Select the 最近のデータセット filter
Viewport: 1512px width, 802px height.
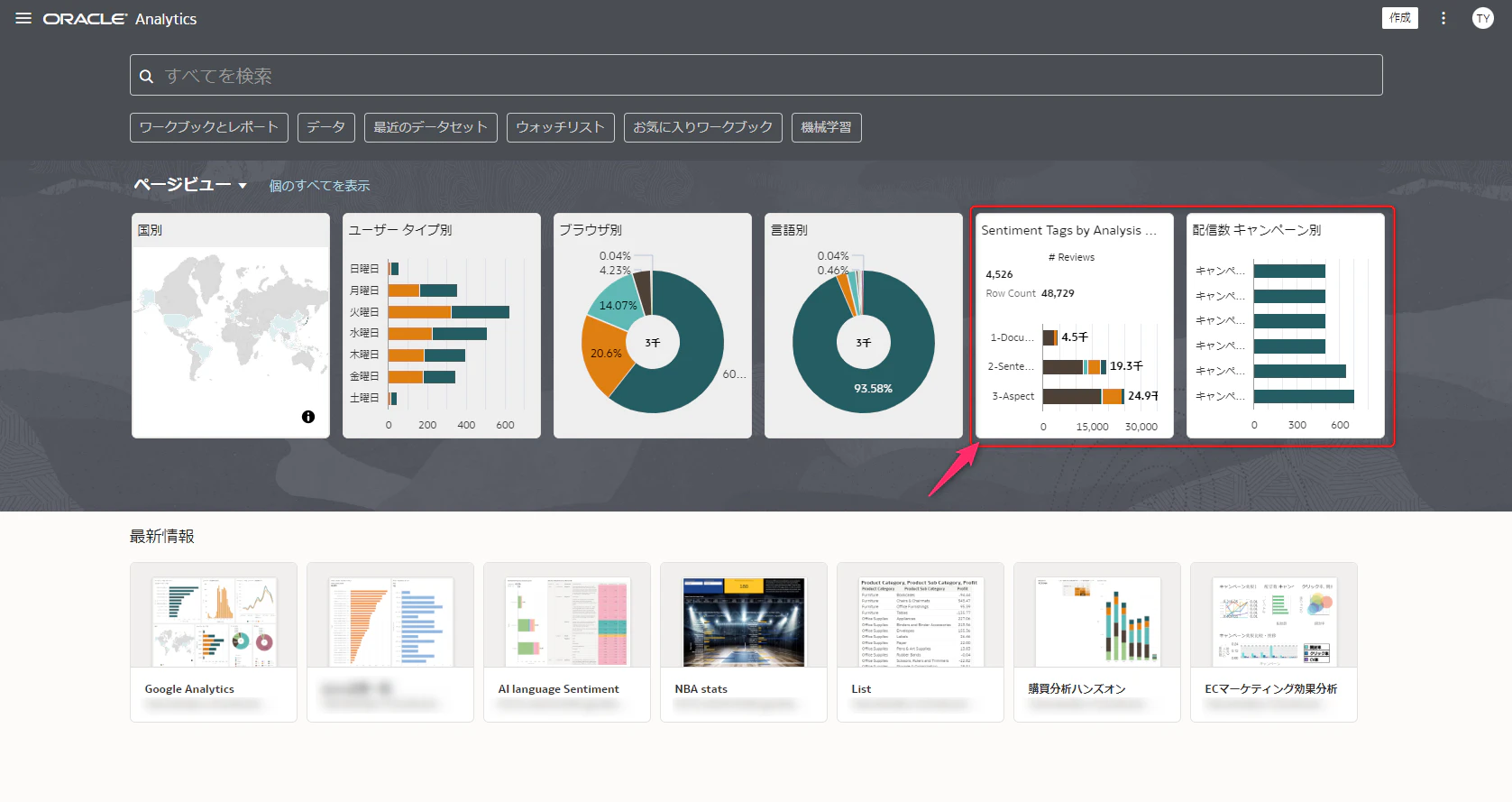pyautogui.click(x=431, y=127)
